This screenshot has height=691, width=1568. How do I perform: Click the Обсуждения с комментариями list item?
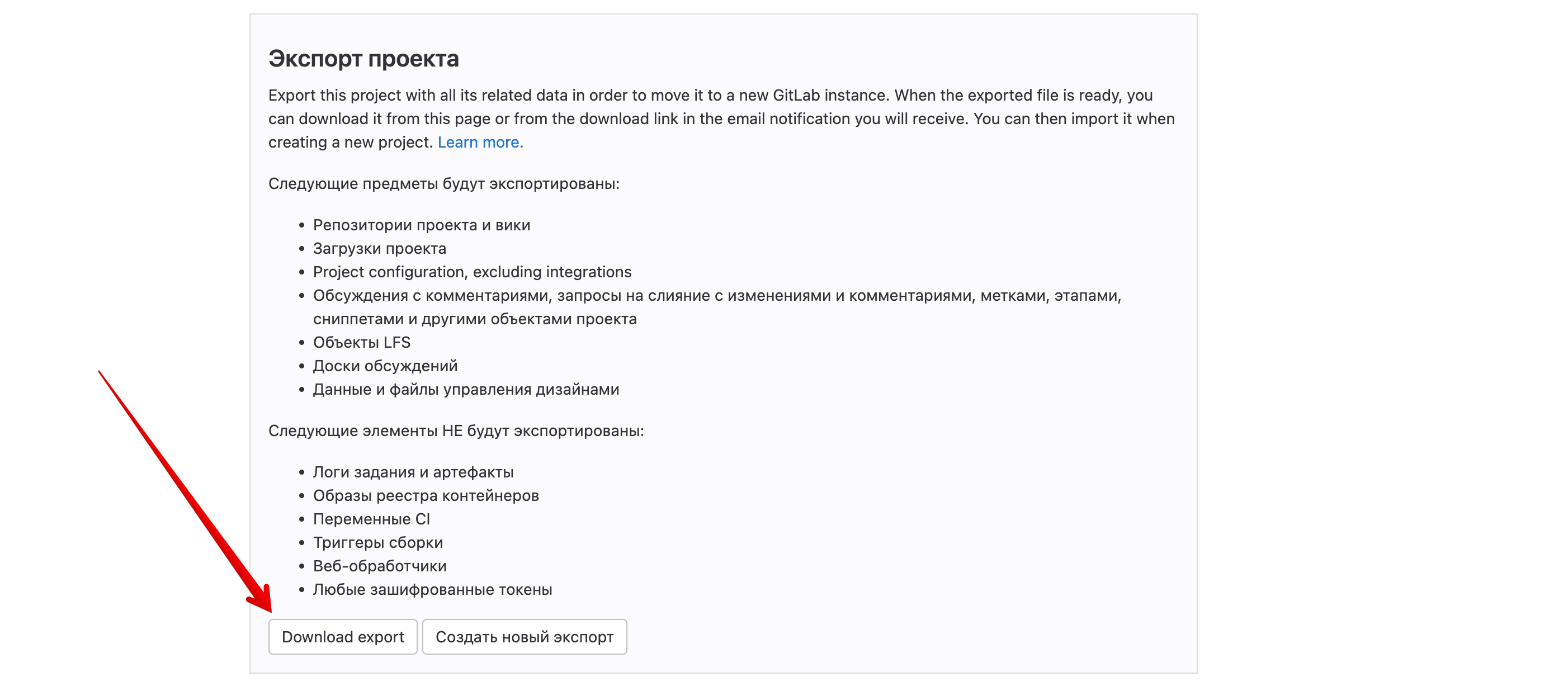click(717, 307)
